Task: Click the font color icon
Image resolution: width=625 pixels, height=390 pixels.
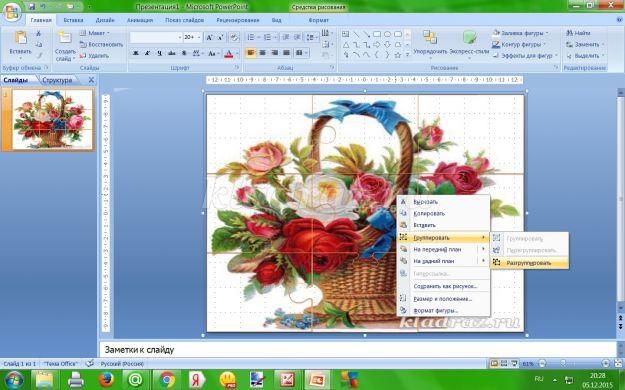Action: (x=229, y=53)
